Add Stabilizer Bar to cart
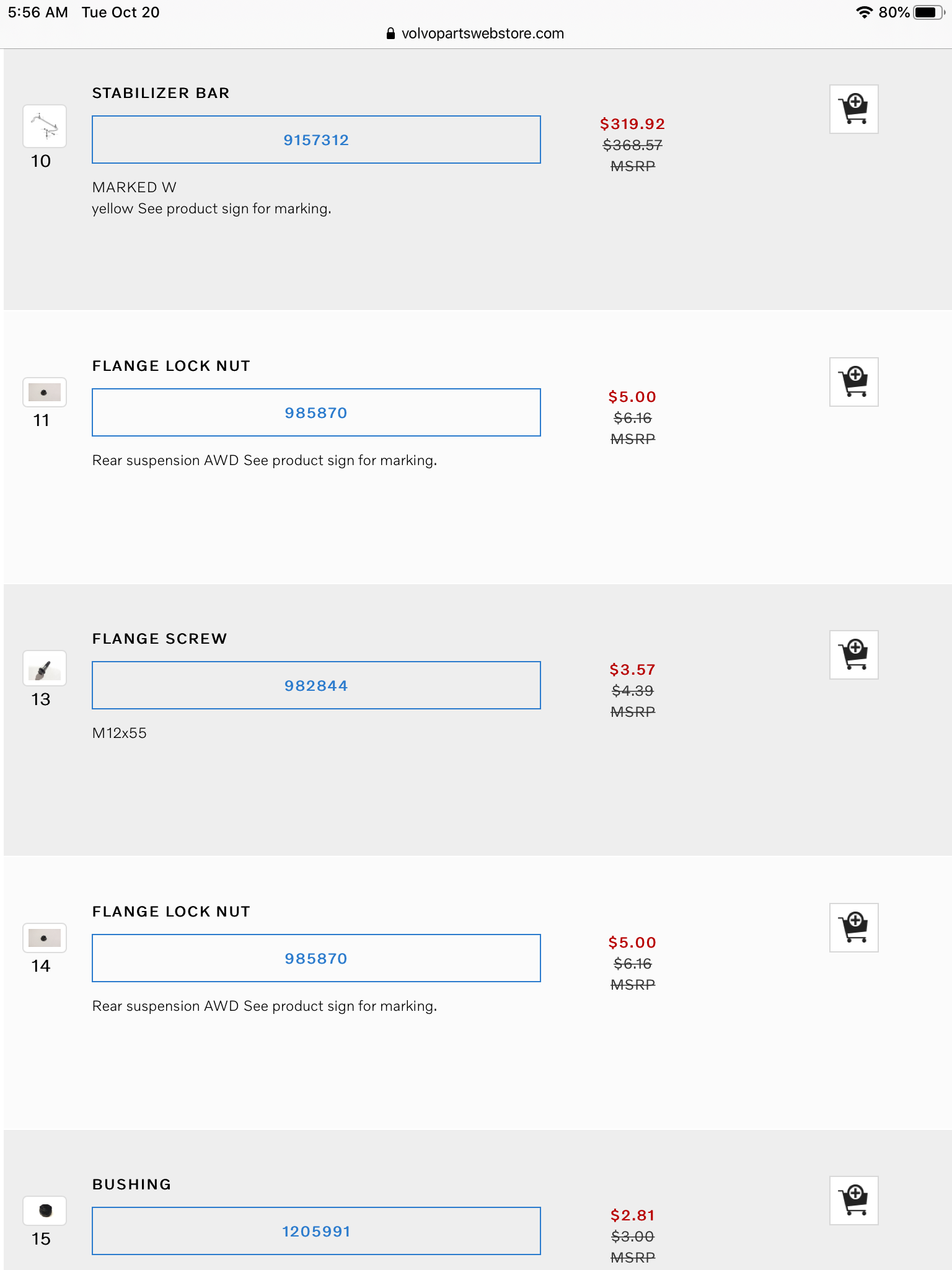 (x=853, y=109)
